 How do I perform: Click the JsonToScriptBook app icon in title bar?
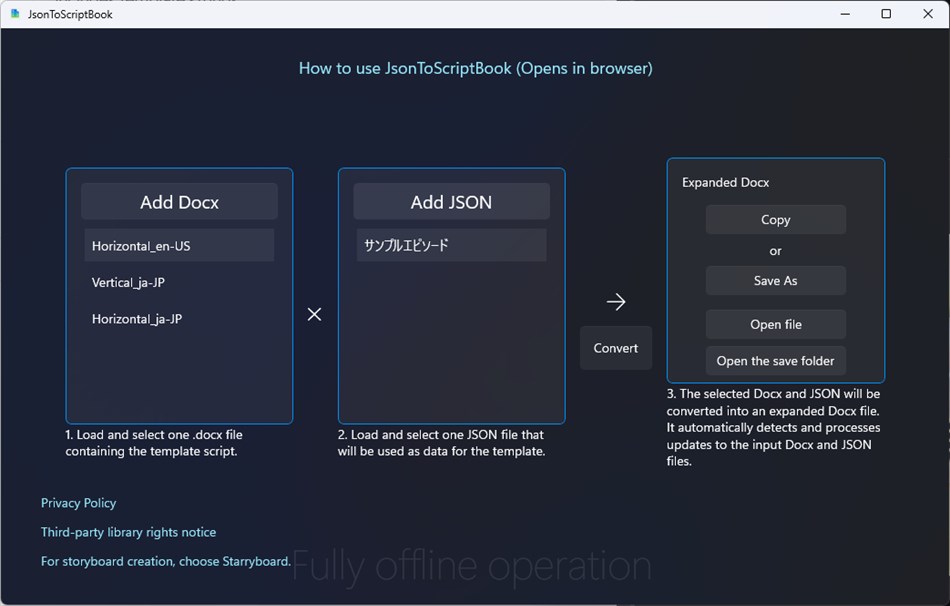pos(15,14)
